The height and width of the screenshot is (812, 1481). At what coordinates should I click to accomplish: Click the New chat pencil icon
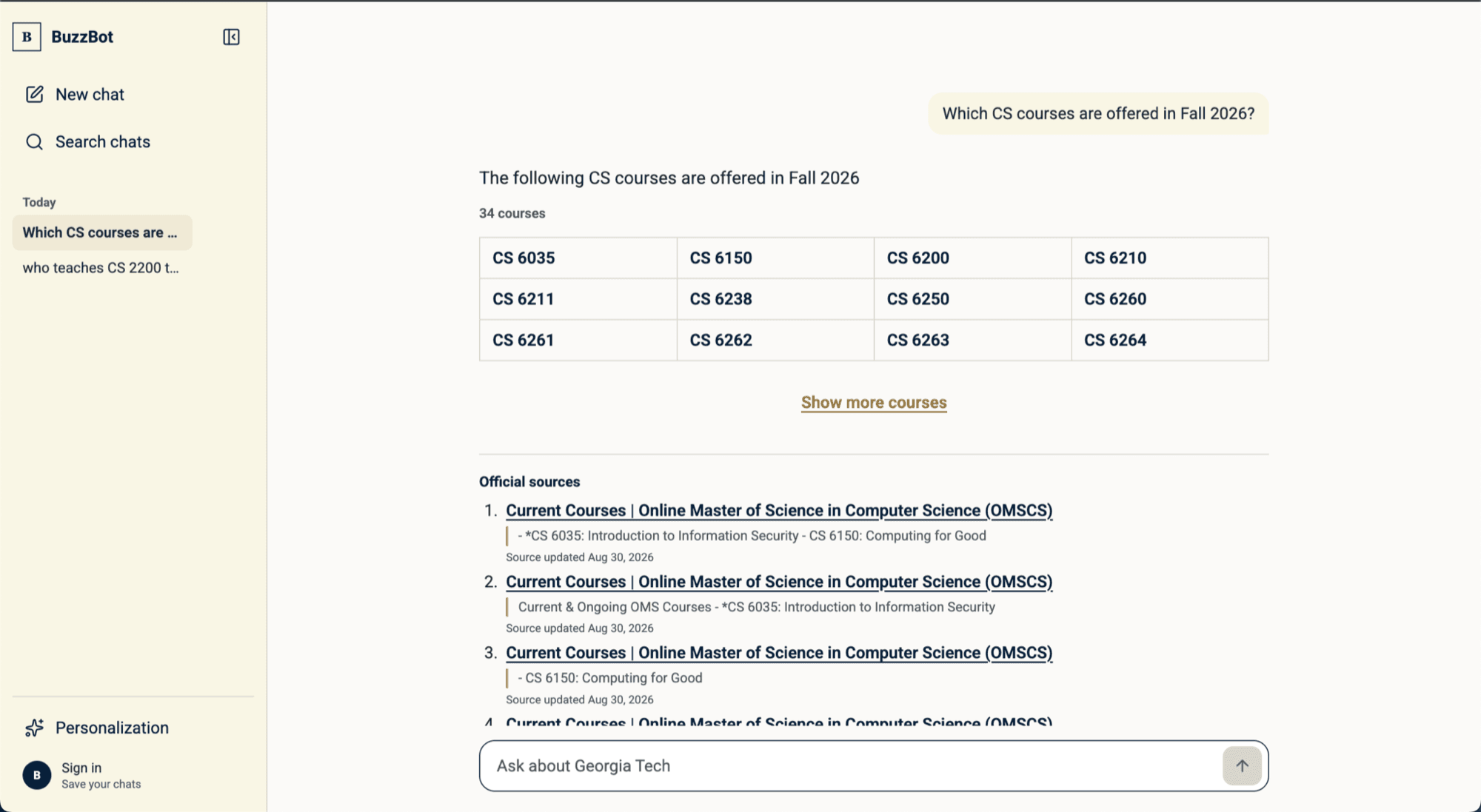[x=34, y=95]
